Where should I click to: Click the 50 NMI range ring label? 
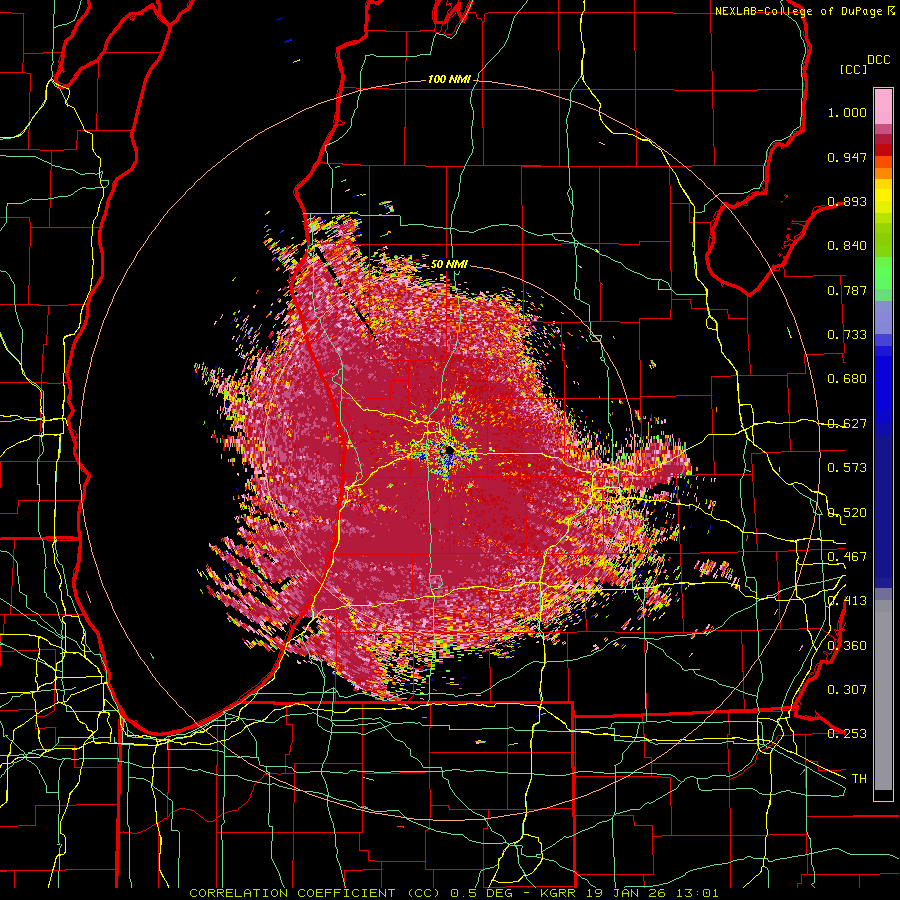(449, 264)
